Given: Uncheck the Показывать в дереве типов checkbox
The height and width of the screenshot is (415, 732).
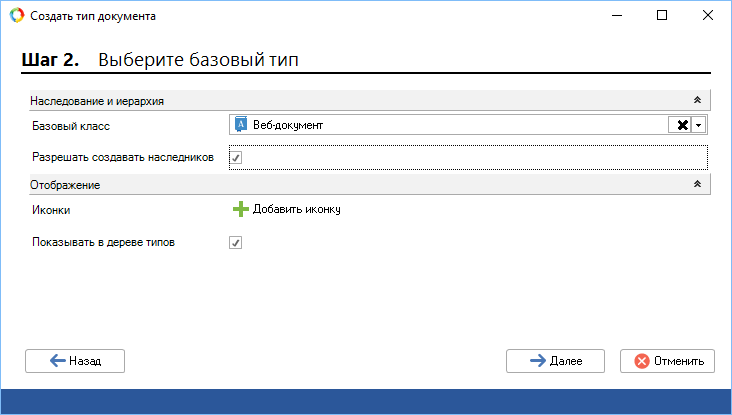Looking at the screenshot, I should pyautogui.click(x=236, y=242).
